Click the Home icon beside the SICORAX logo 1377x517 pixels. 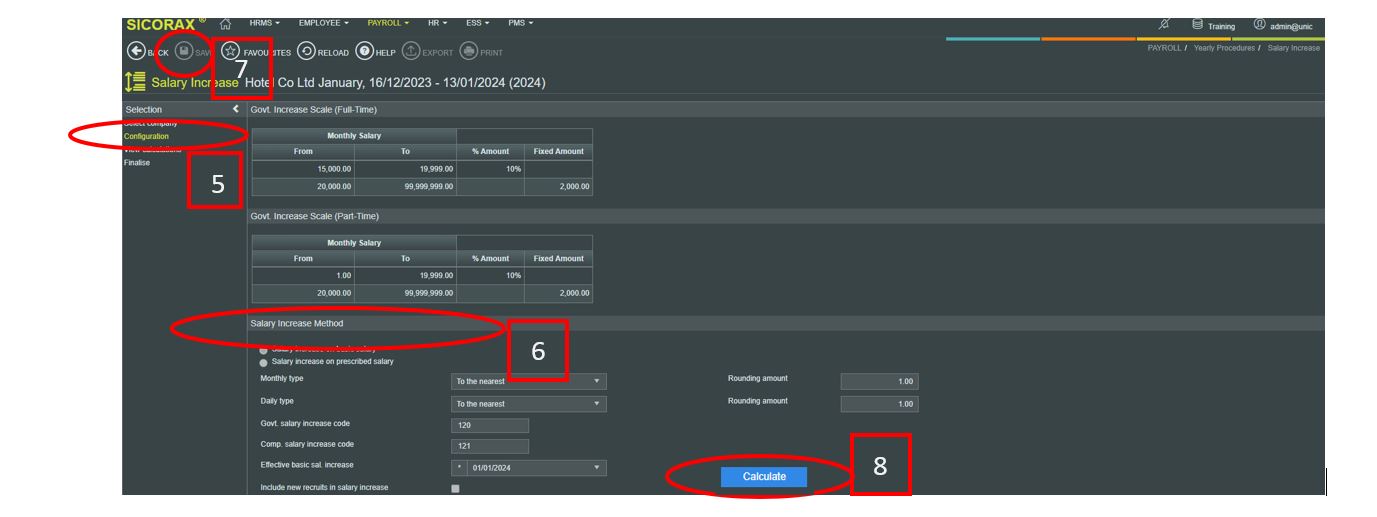[x=226, y=24]
